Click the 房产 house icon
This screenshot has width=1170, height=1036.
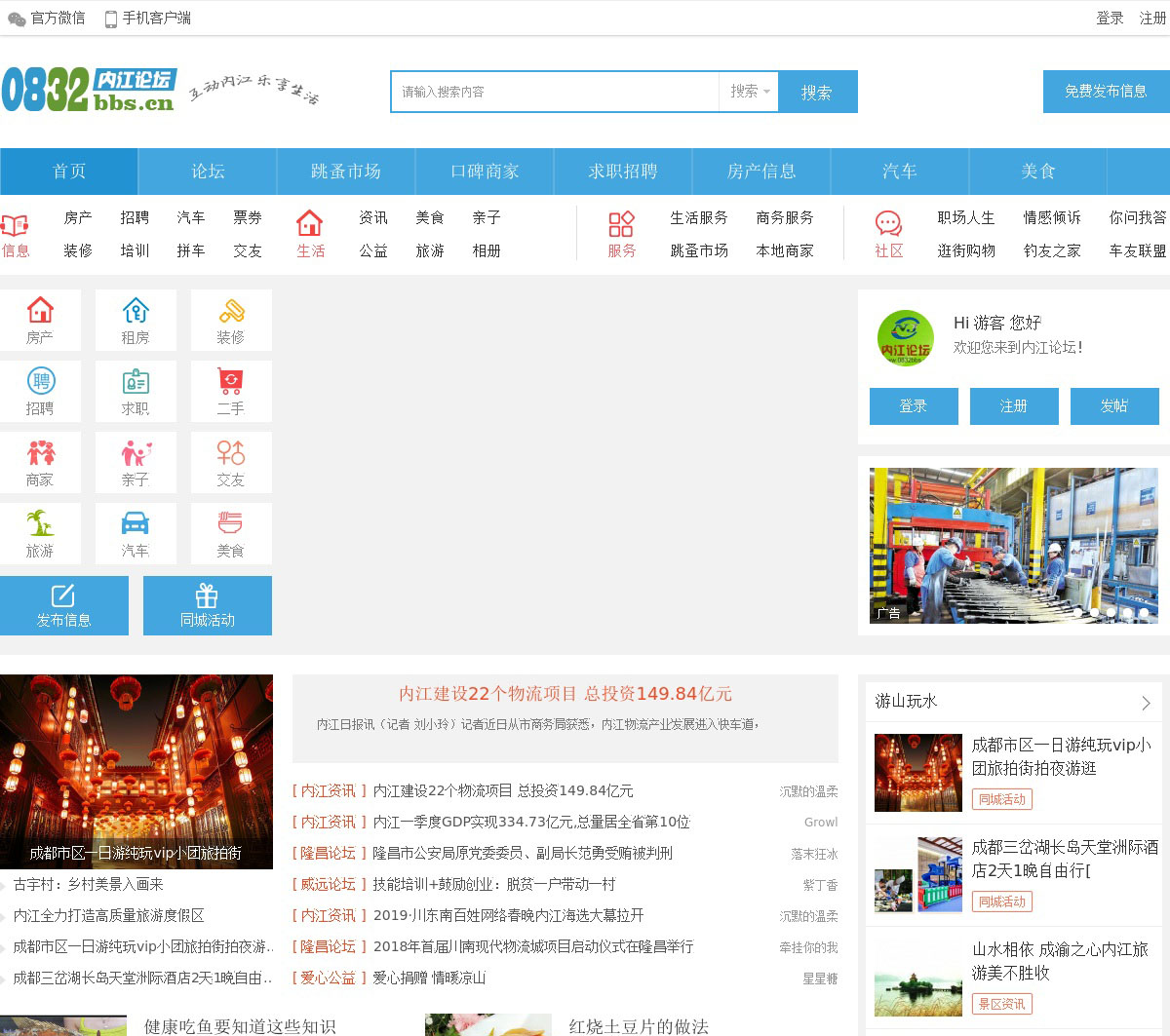tap(40, 311)
